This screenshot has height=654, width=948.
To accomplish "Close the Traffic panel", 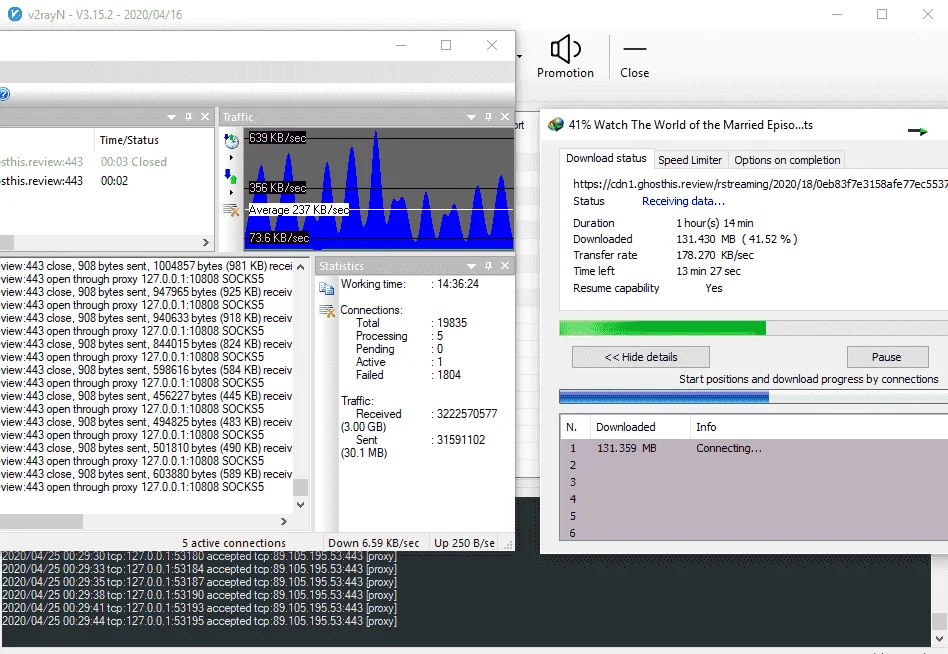I will [505, 117].
